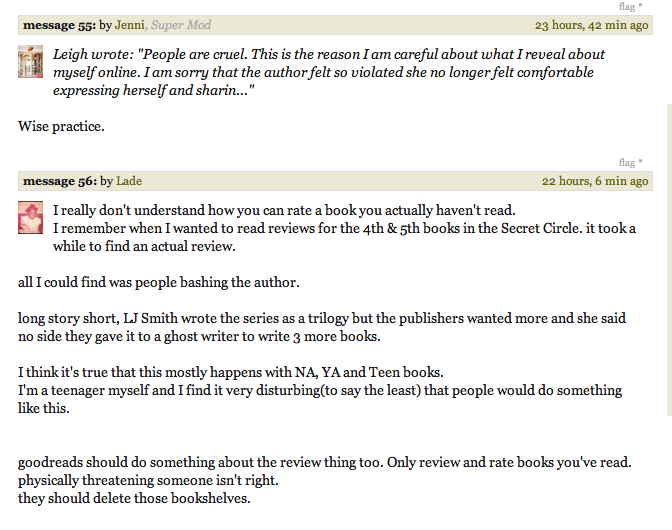Click the line about people bashing the author

(159, 282)
